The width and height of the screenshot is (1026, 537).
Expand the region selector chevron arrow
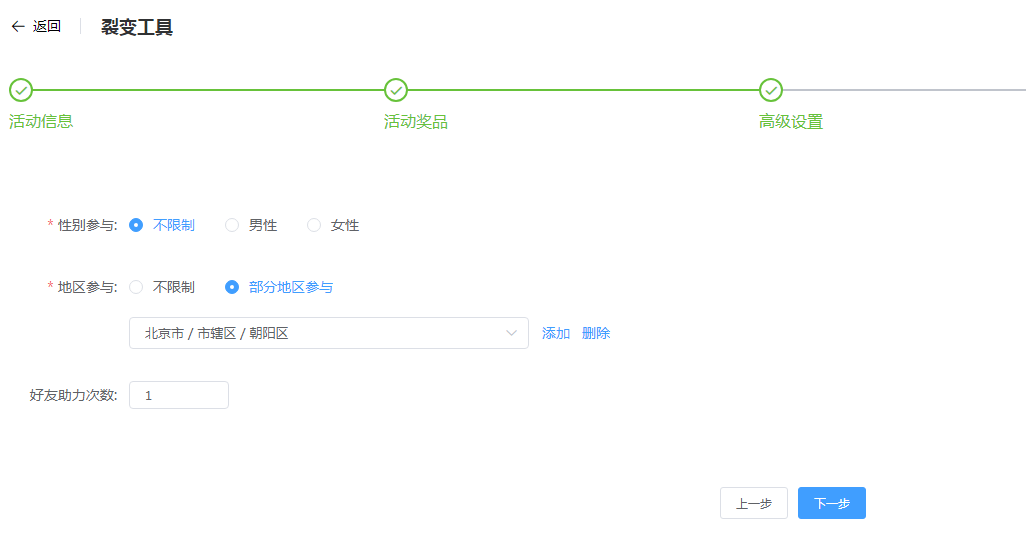click(x=511, y=333)
